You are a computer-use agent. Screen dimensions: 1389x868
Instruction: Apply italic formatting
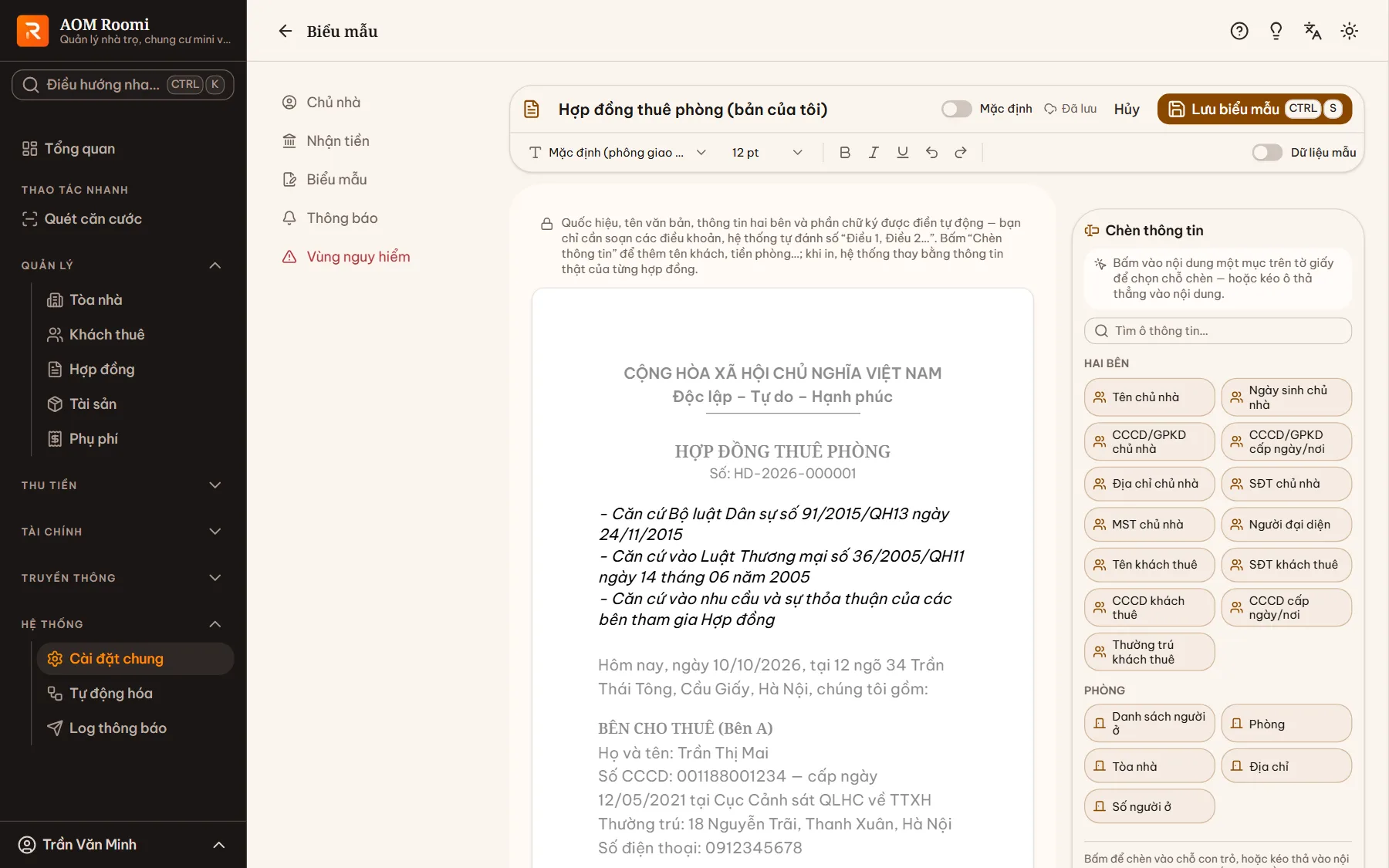tap(874, 153)
